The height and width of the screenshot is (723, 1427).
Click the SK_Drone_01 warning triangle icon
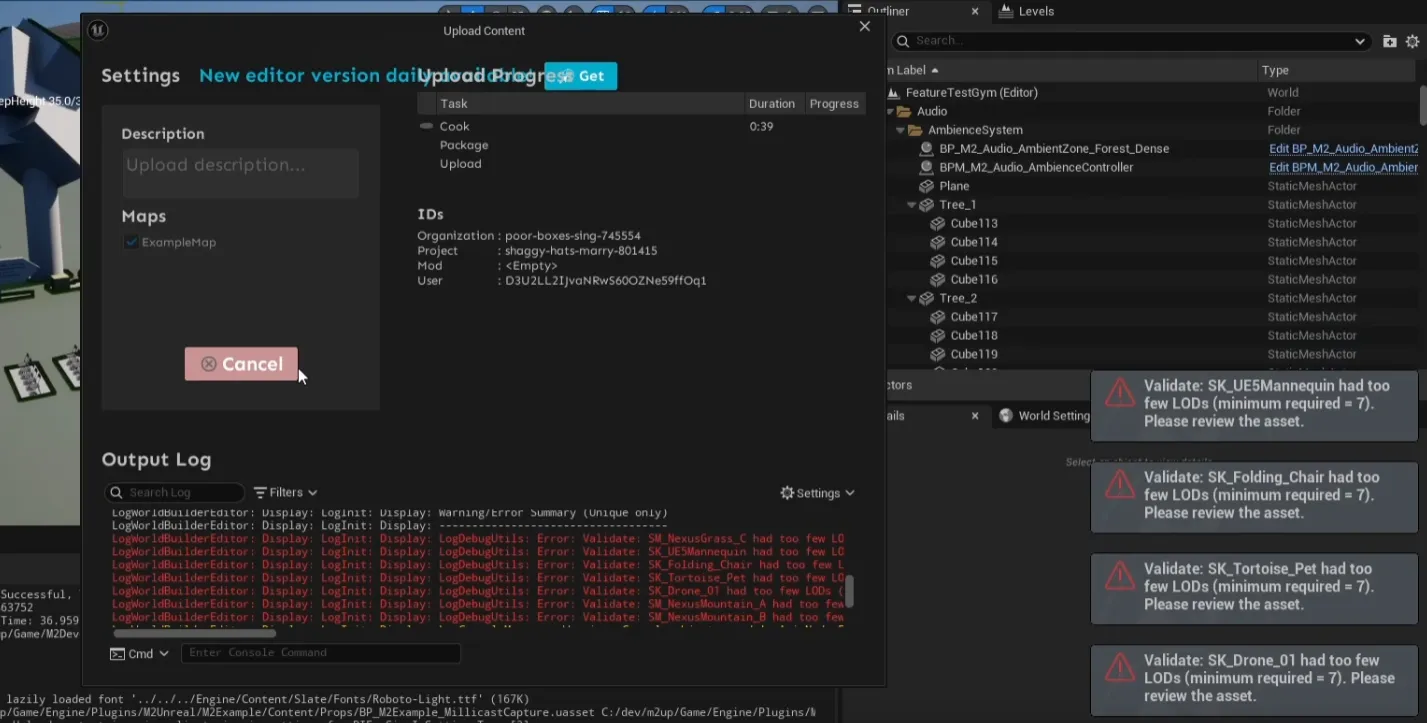(x=1119, y=667)
